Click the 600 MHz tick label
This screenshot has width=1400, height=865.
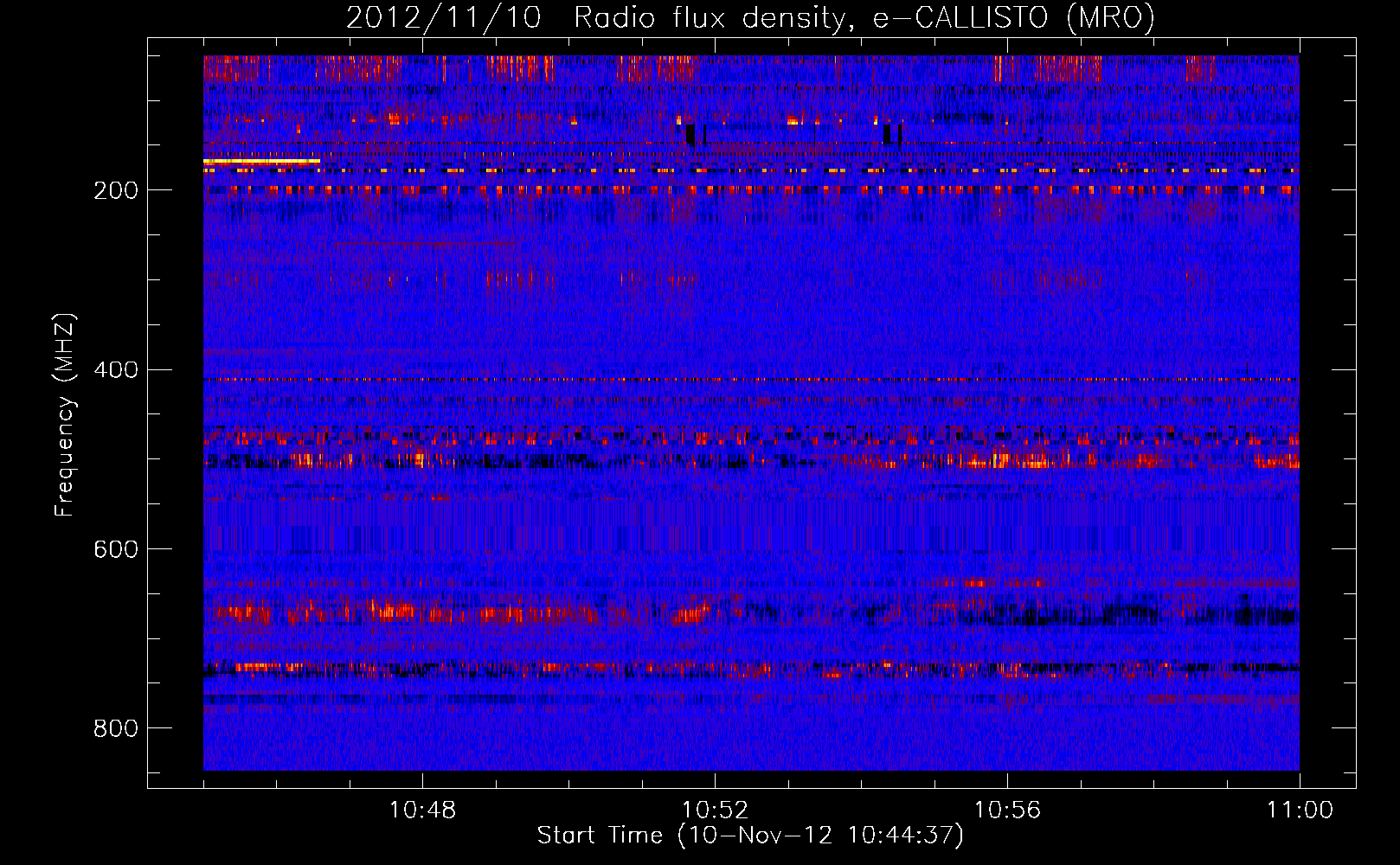click(x=116, y=549)
